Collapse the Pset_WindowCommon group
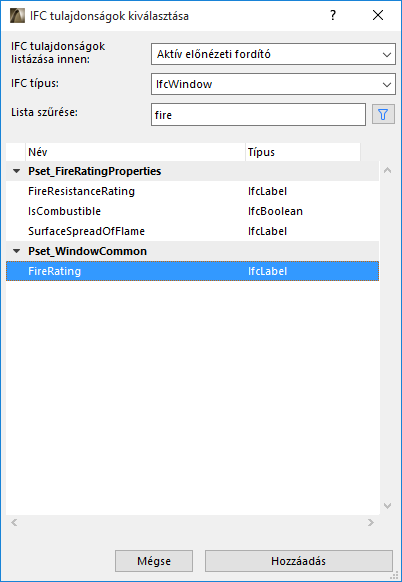 16,251
